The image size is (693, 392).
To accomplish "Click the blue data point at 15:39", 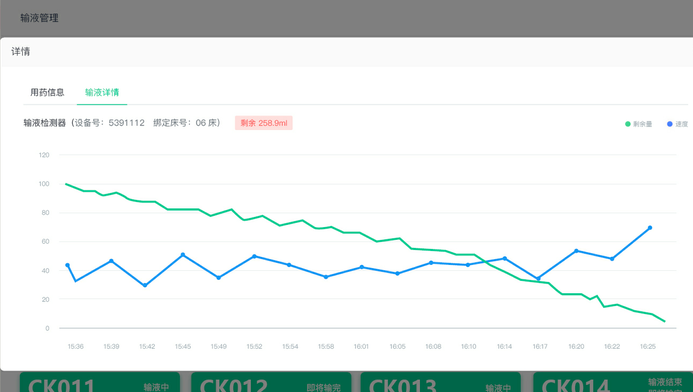I will click(111, 261).
